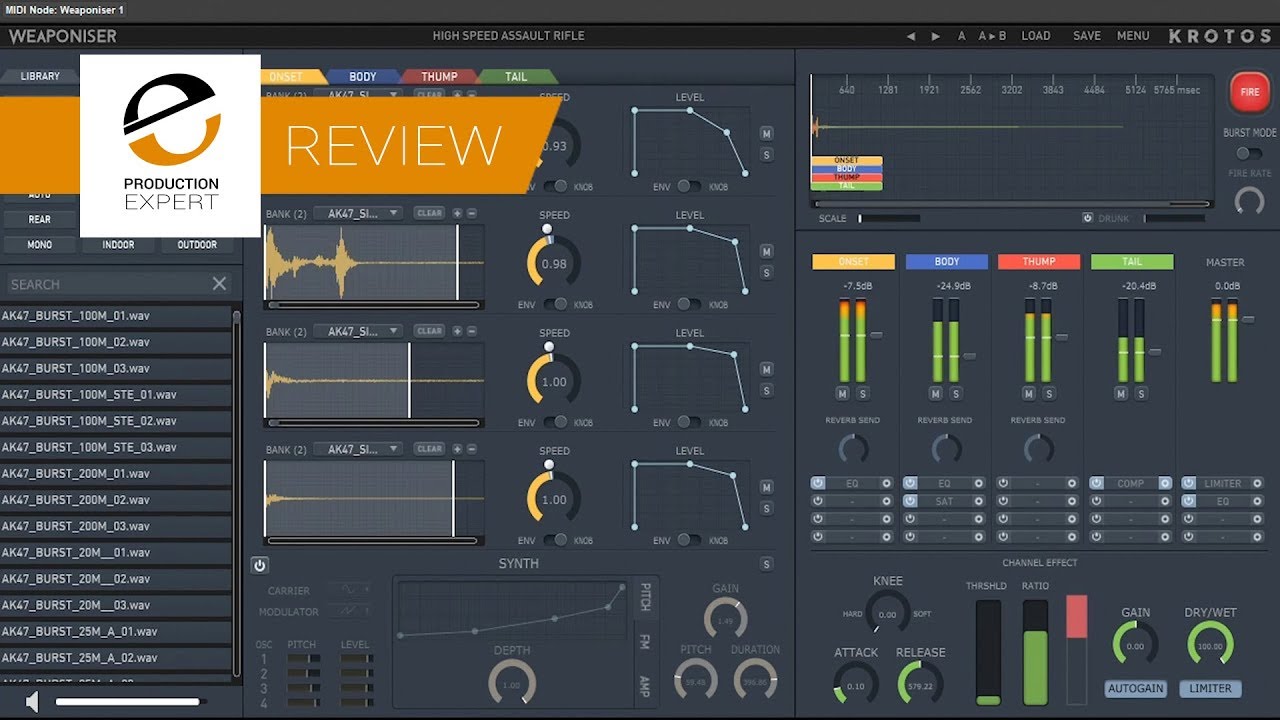The image size is (1280, 720).
Task: Go to the previous preset arrow
Action: coord(910,36)
